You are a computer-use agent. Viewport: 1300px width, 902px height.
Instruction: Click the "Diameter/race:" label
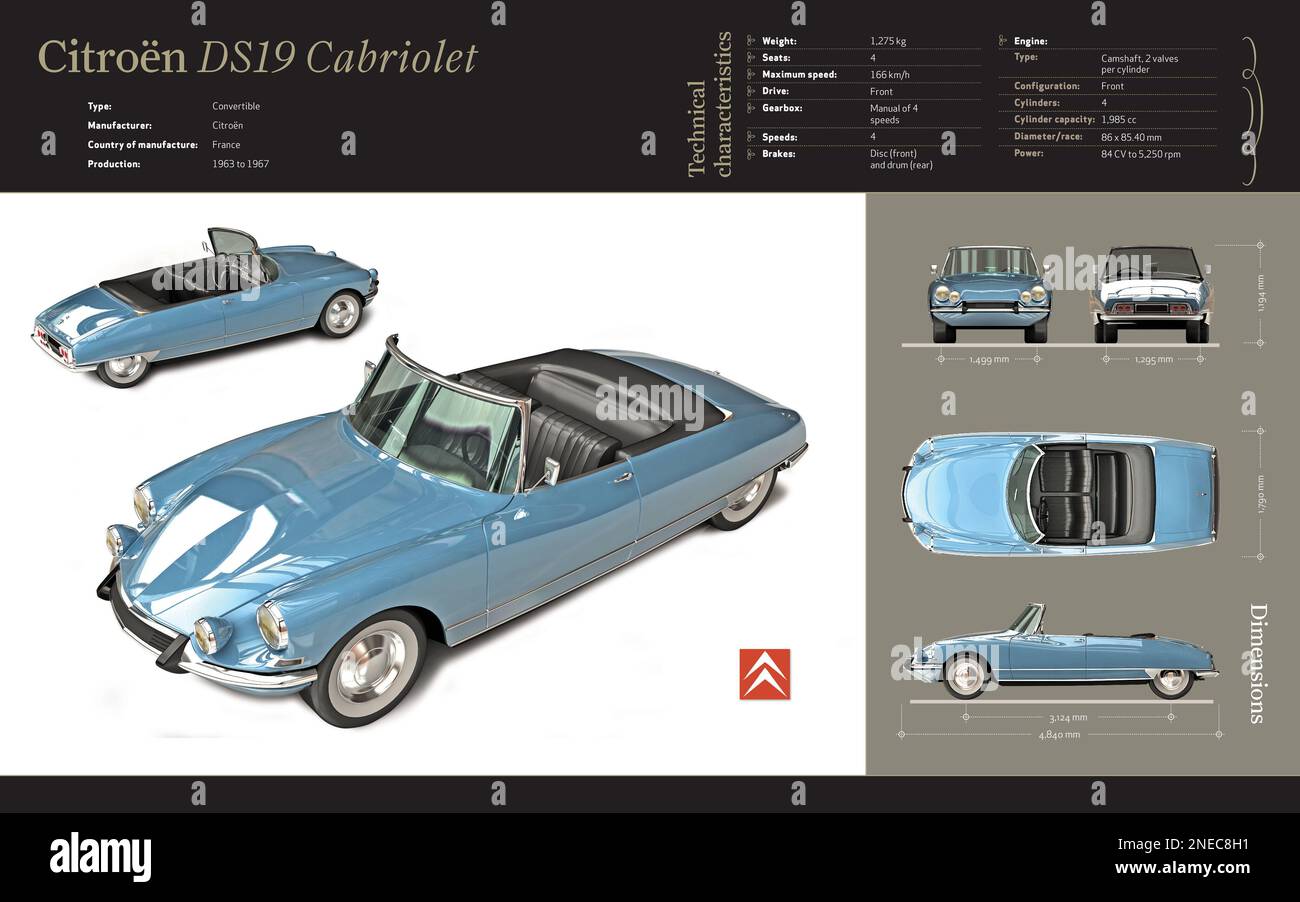point(1048,136)
